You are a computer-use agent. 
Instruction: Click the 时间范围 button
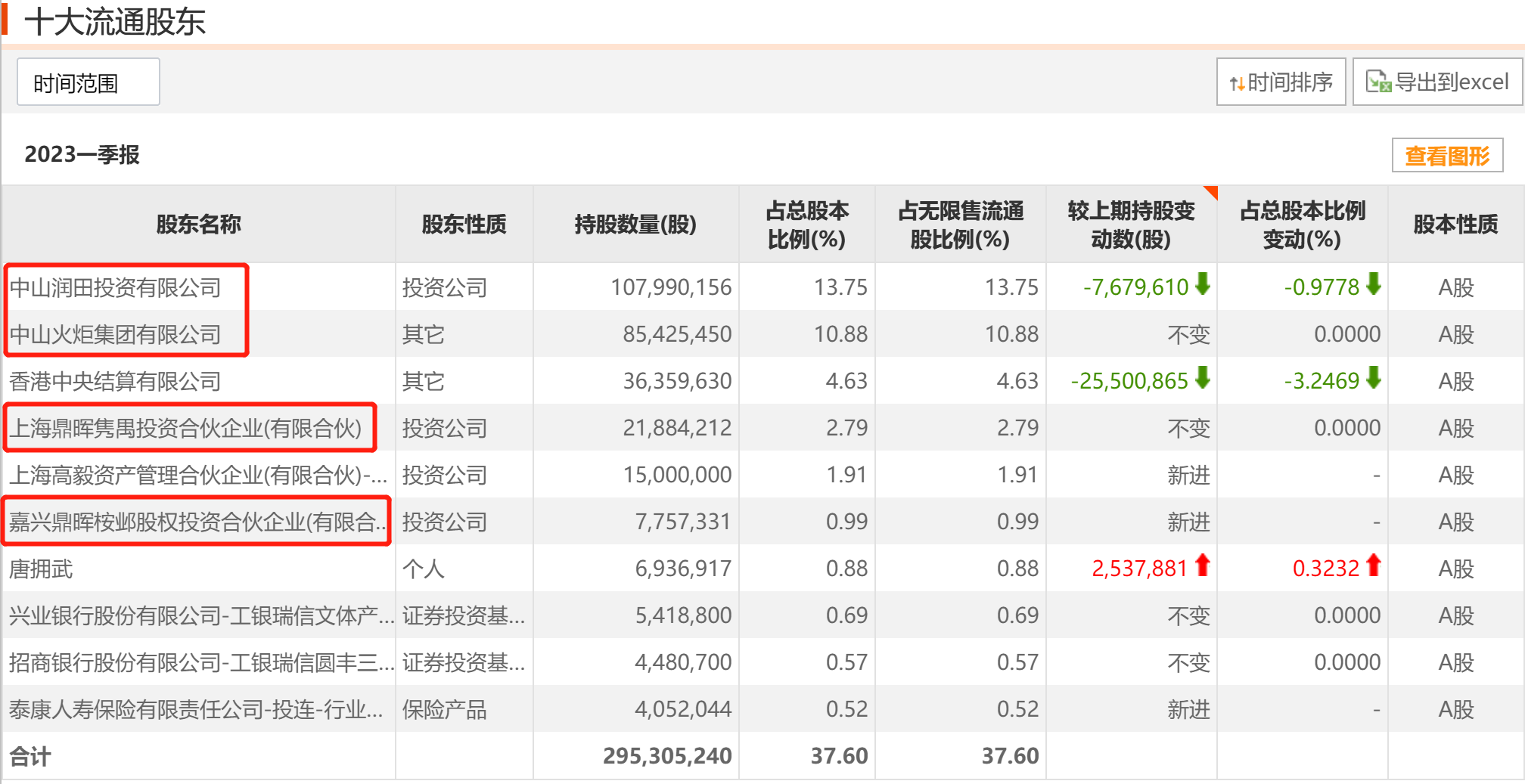[88, 82]
